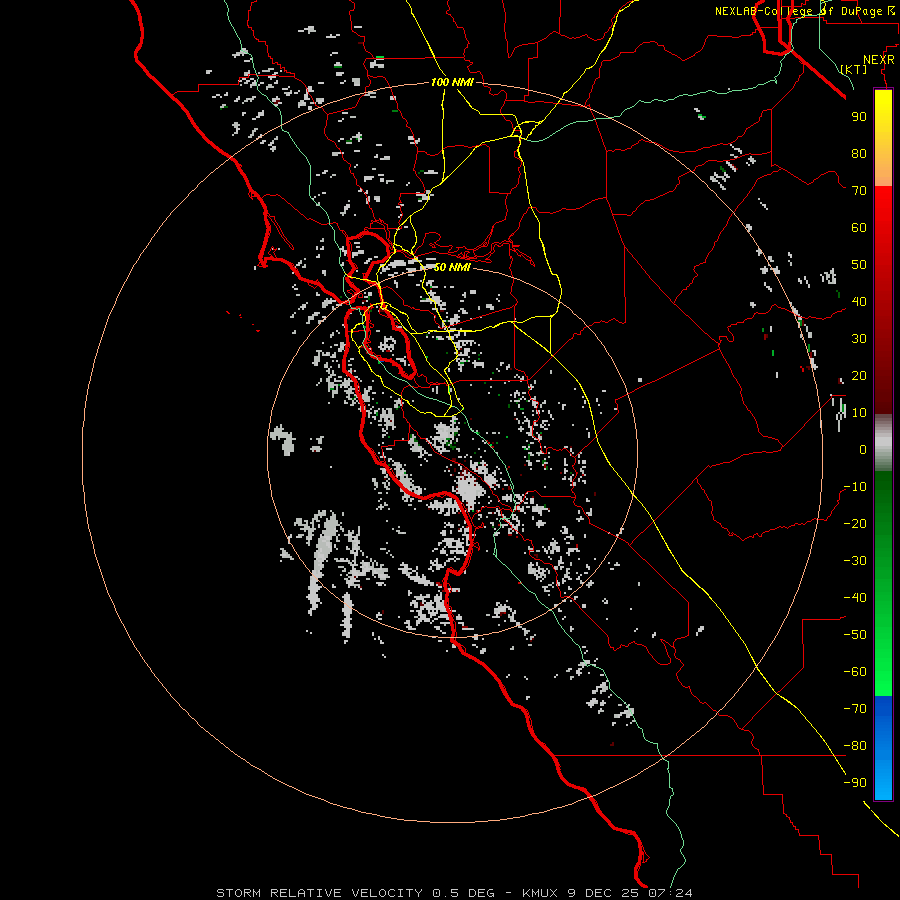Click the "30" velocity scale label

[x=859, y=339]
